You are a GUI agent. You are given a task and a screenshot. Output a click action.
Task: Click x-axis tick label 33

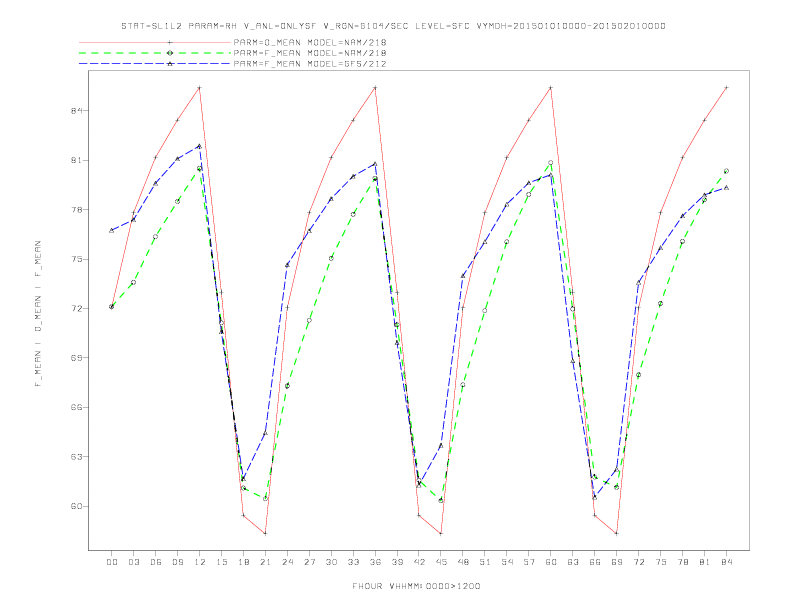(353, 562)
